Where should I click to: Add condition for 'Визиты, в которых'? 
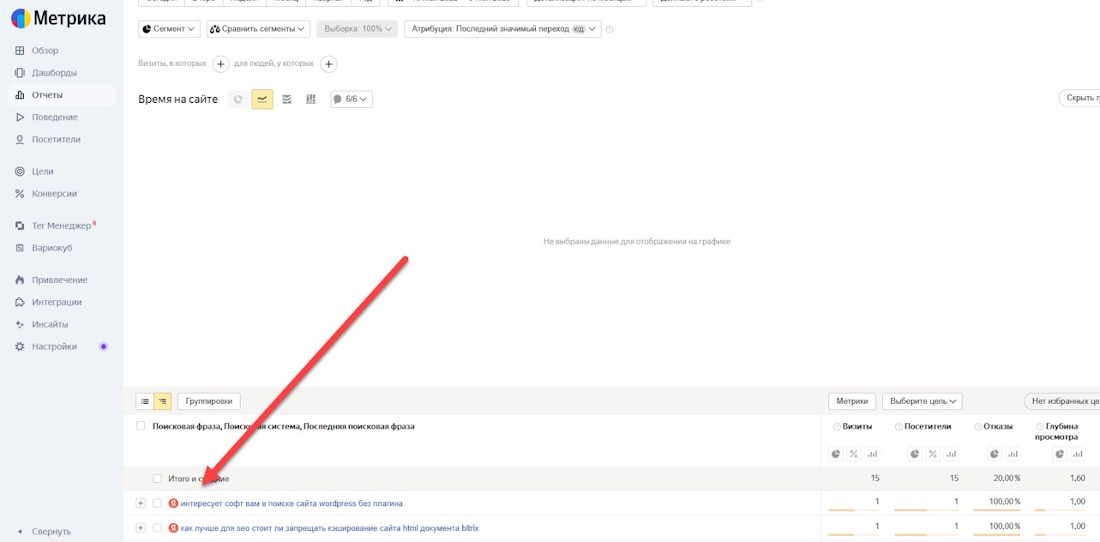[221, 64]
